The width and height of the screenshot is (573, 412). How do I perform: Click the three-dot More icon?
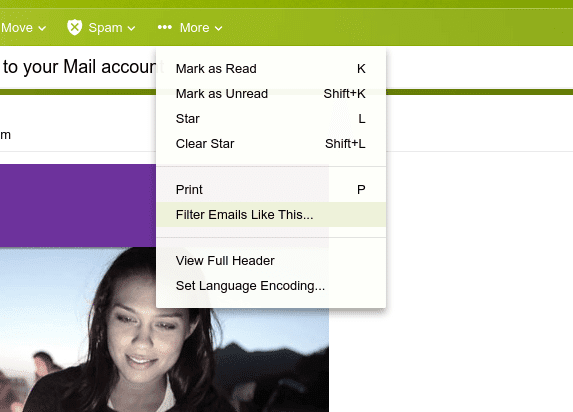coord(164,27)
